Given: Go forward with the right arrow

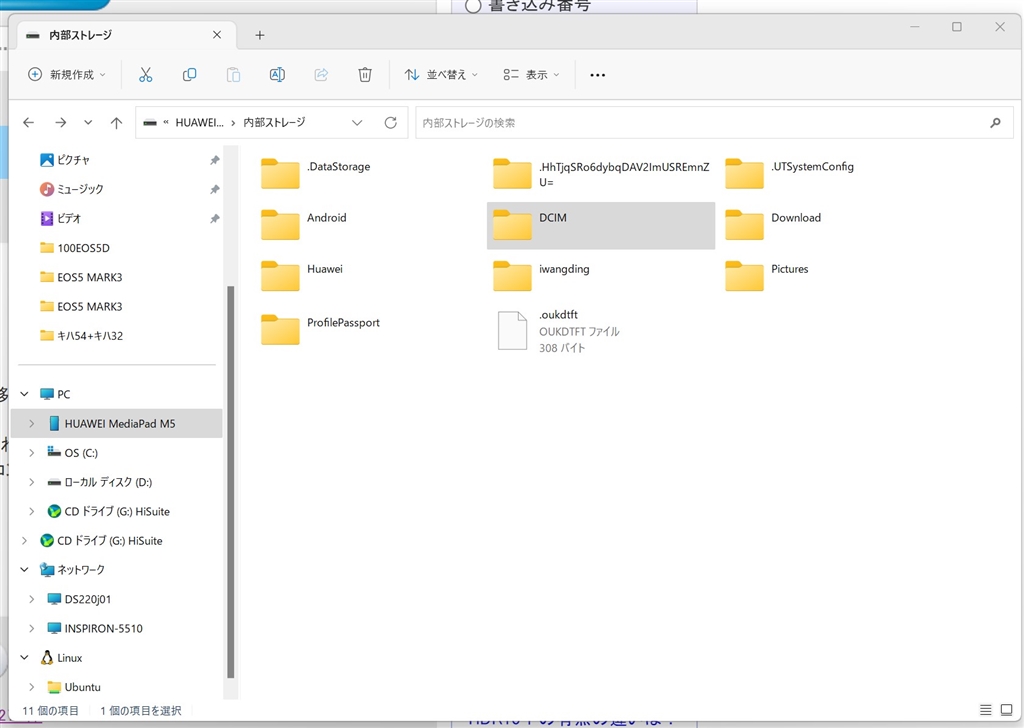Looking at the screenshot, I should click(61, 122).
